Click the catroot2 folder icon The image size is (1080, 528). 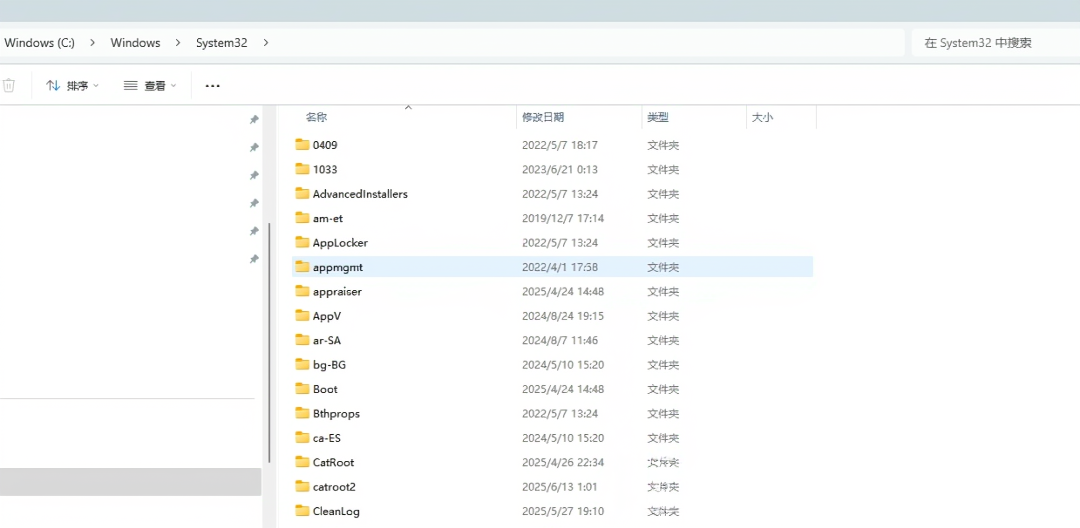pos(302,487)
